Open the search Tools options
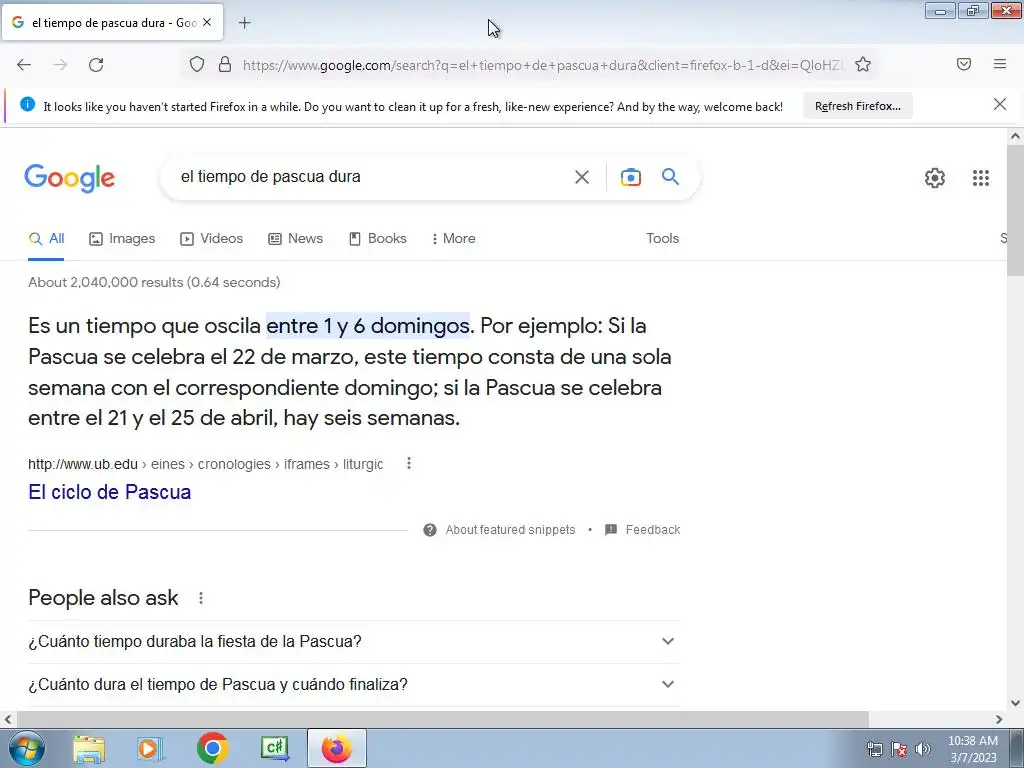The image size is (1024, 768). [662, 239]
